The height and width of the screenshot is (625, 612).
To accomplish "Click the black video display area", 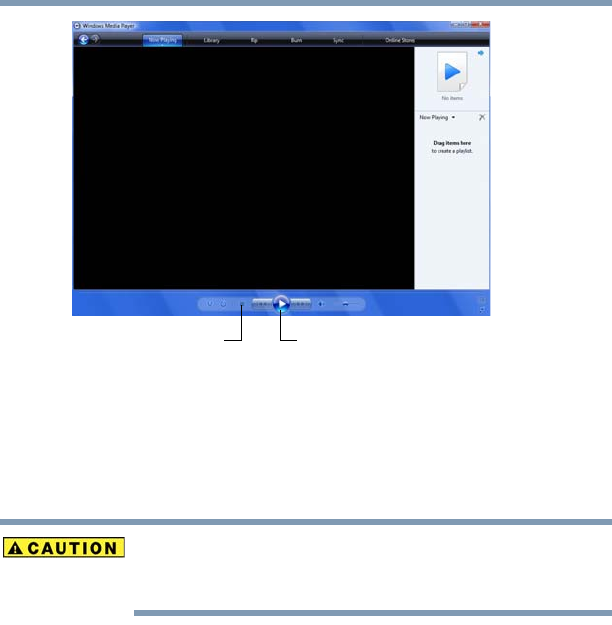I will point(244,168).
